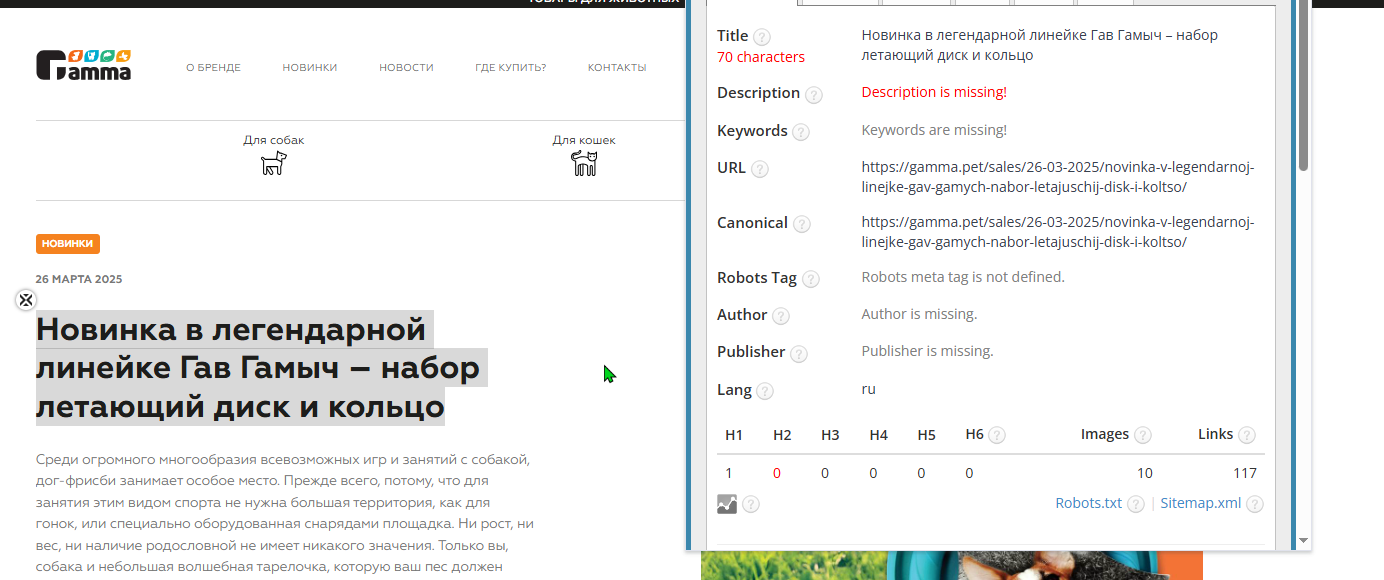The image size is (1384, 580).
Task: Click the help icon next to H6
Action: (x=997, y=436)
